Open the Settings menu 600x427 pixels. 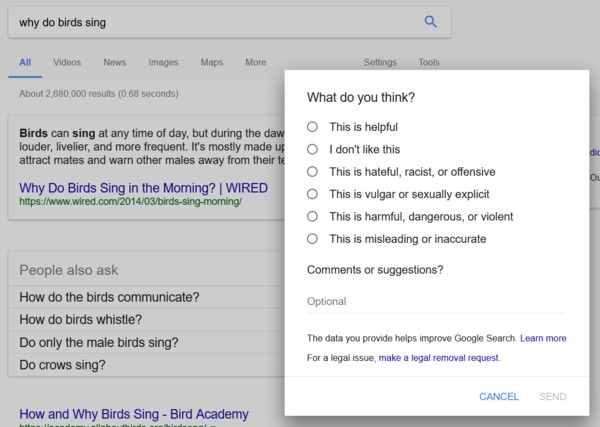tap(380, 62)
